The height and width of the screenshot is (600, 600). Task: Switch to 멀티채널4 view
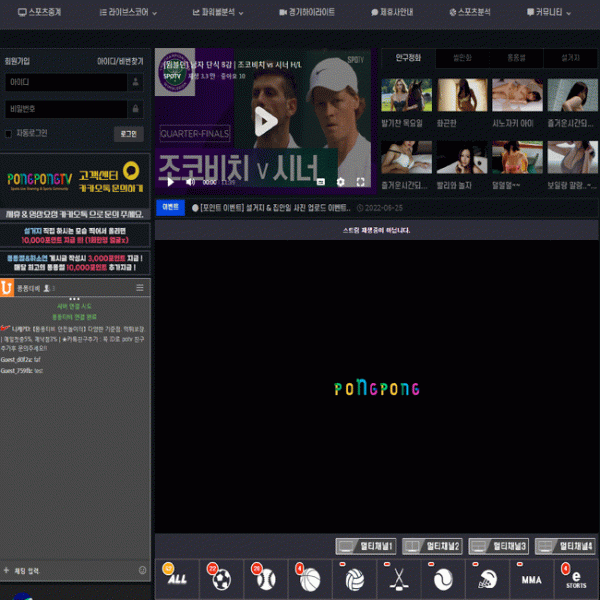tap(565, 546)
